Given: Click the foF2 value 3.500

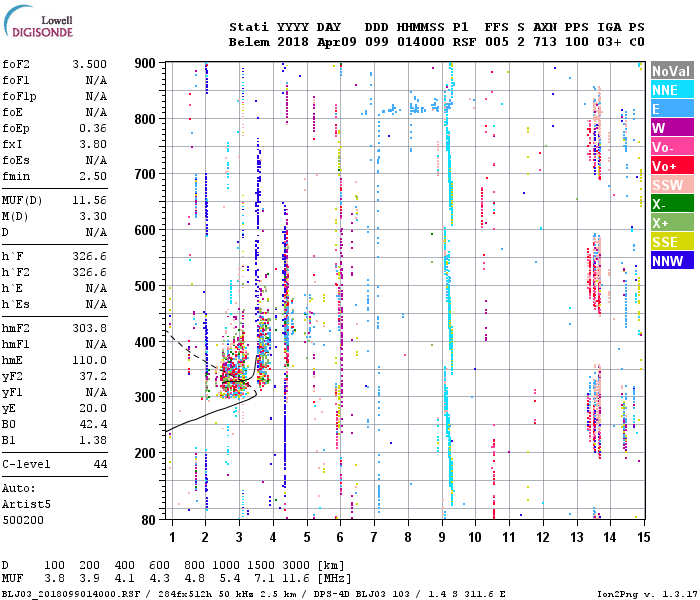Looking at the screenshot, I should 90,64.
